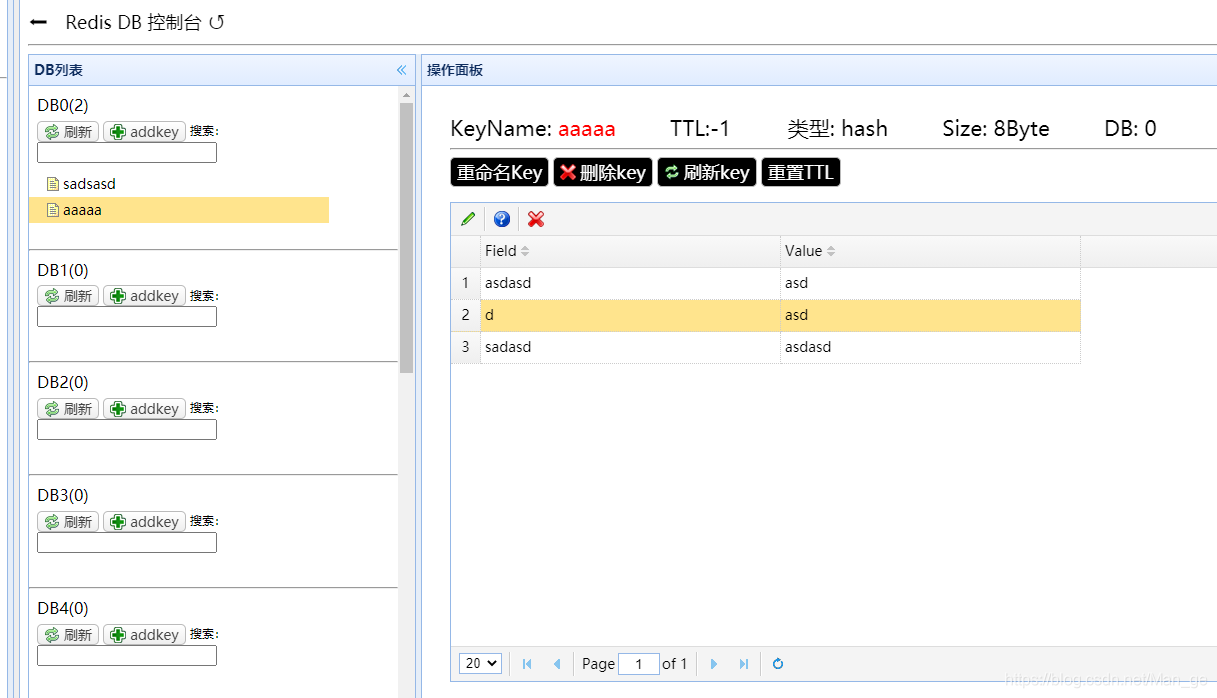Image resolution: width=1217 pixels, height=698 pixels.
Task: Click the sadasd field cell
Action: [630, 347]
